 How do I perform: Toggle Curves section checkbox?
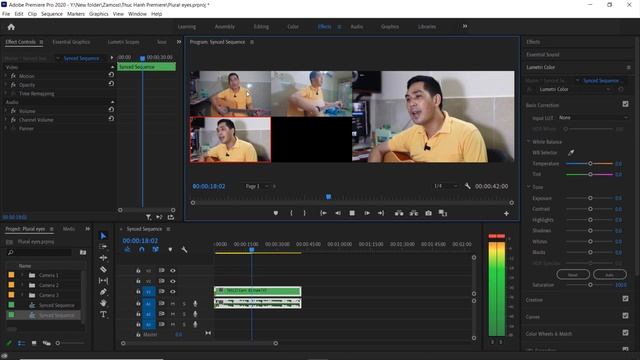(x=625, y=316)
